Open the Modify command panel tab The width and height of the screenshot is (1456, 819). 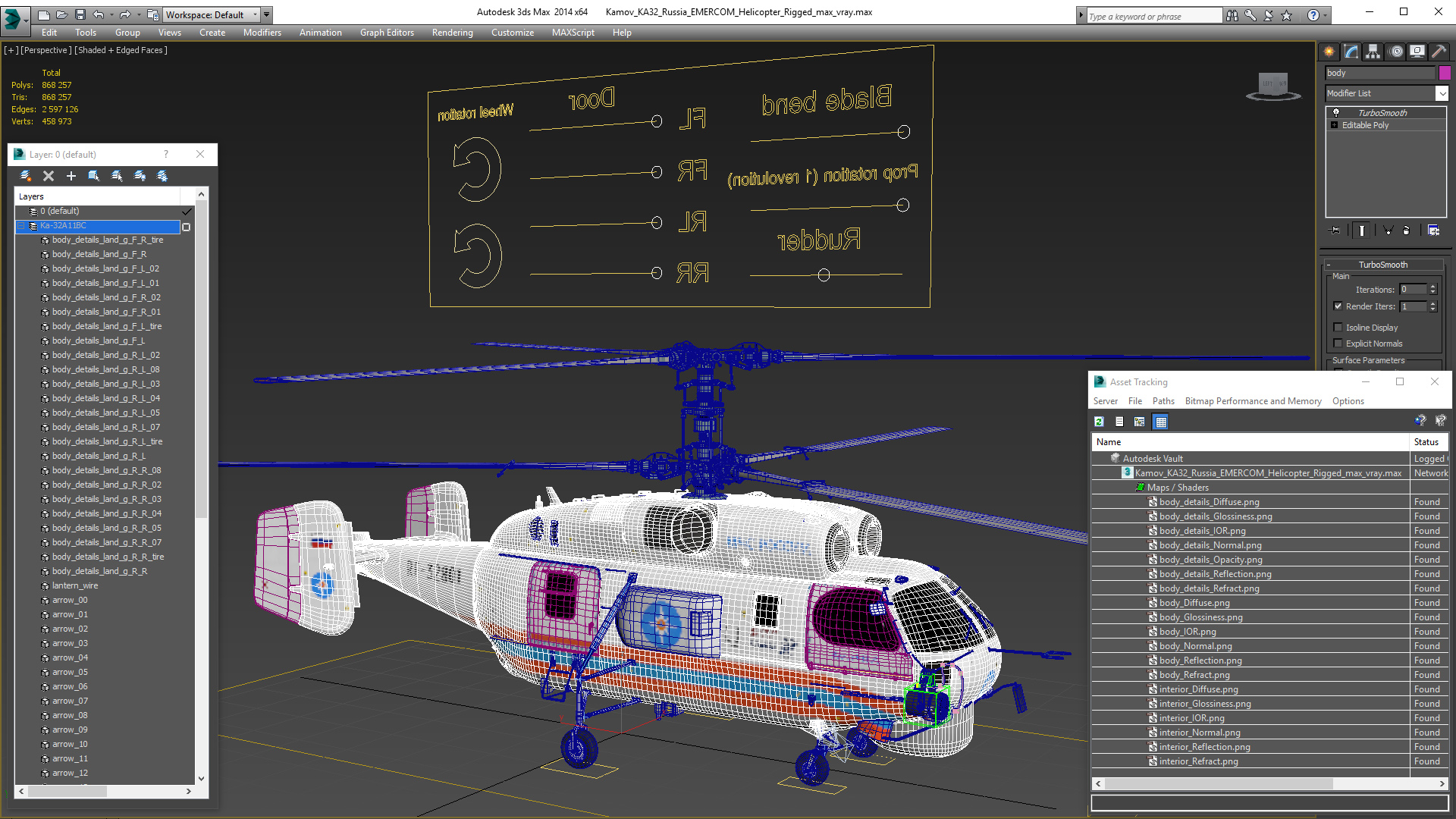pyautogui.click(x=1351, y=52)
